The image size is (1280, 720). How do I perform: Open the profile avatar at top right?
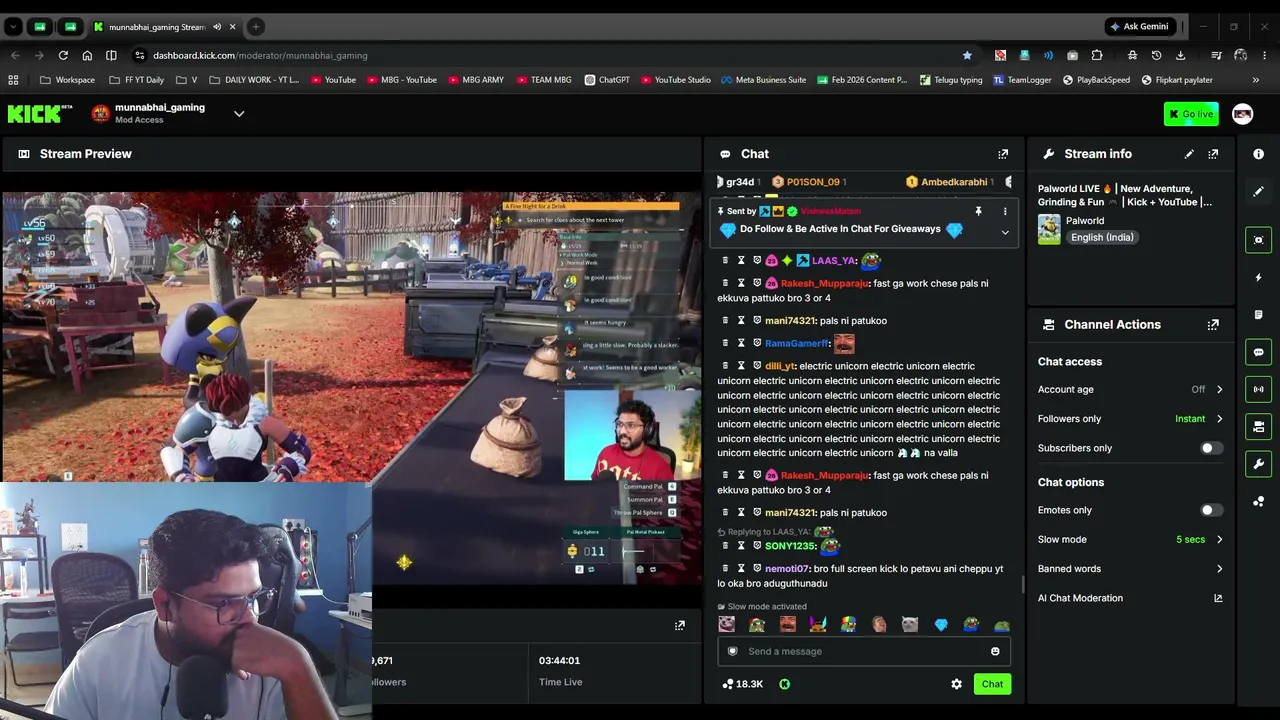tap(1242, 114)
